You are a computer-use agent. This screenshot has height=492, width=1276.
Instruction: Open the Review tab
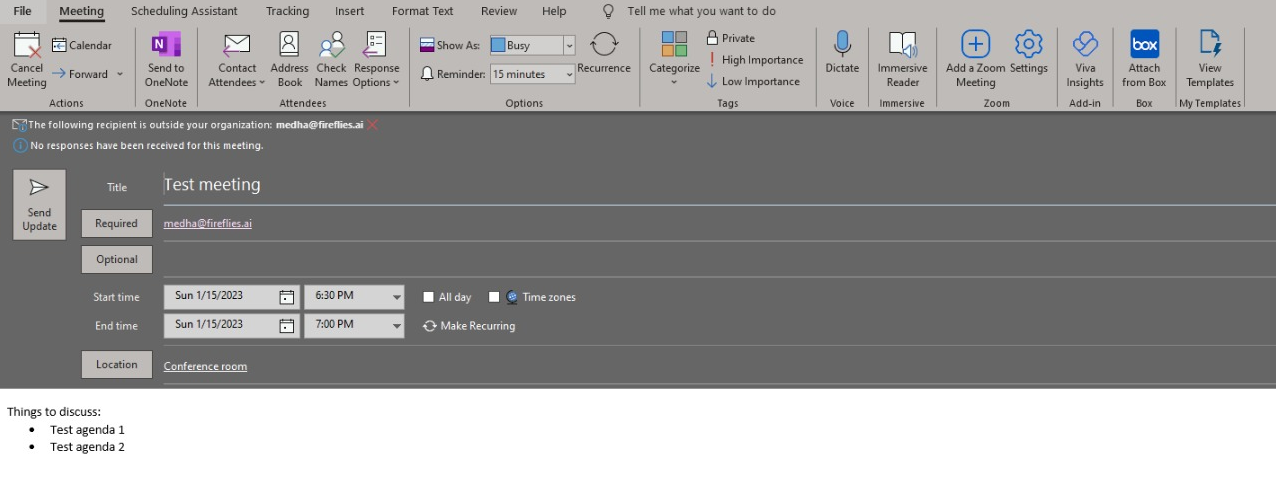click(x=499, y=11)
